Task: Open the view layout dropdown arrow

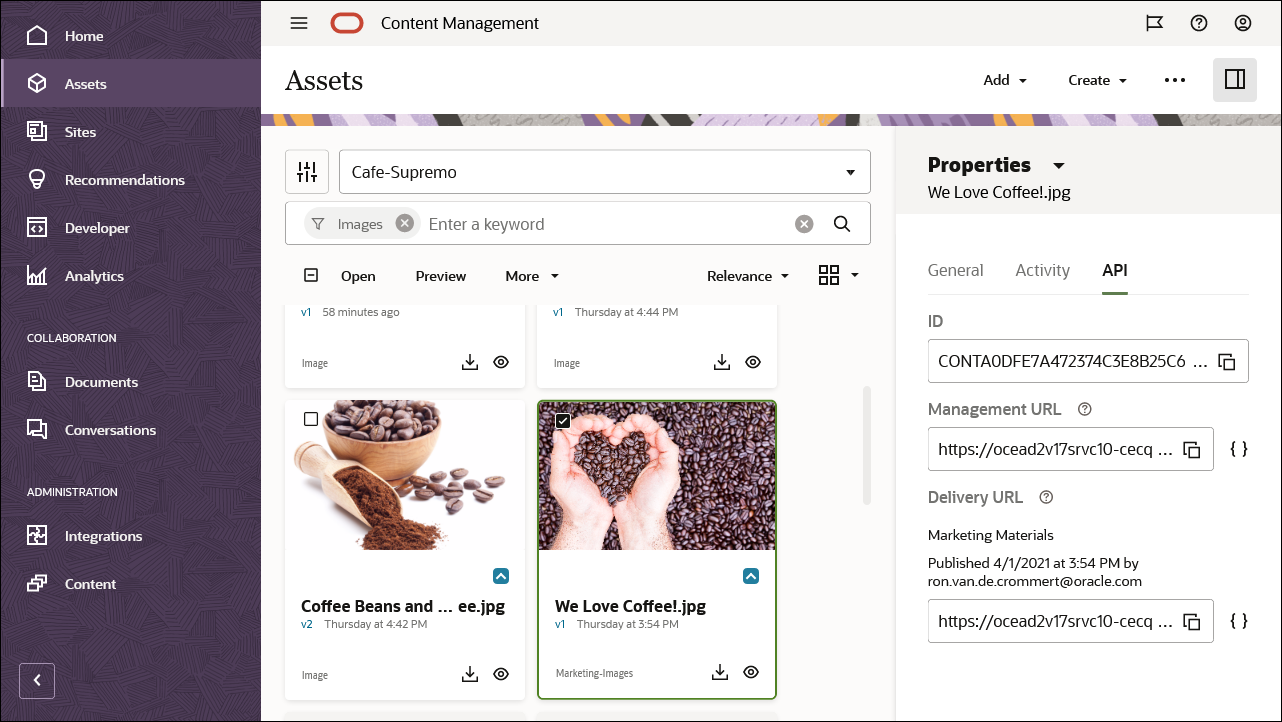Action: tap(855, 276)
